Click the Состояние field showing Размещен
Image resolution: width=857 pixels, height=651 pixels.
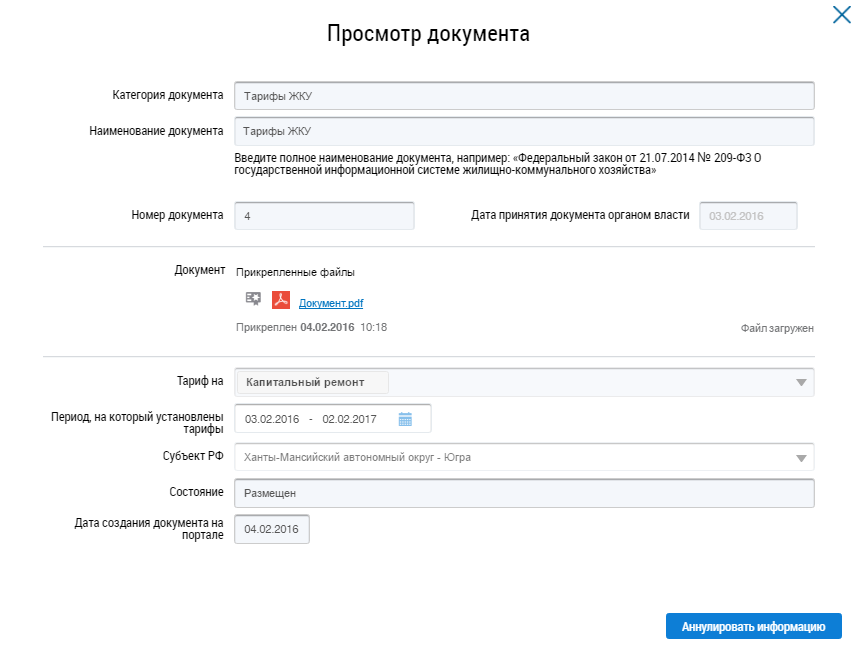pos(523,493)
